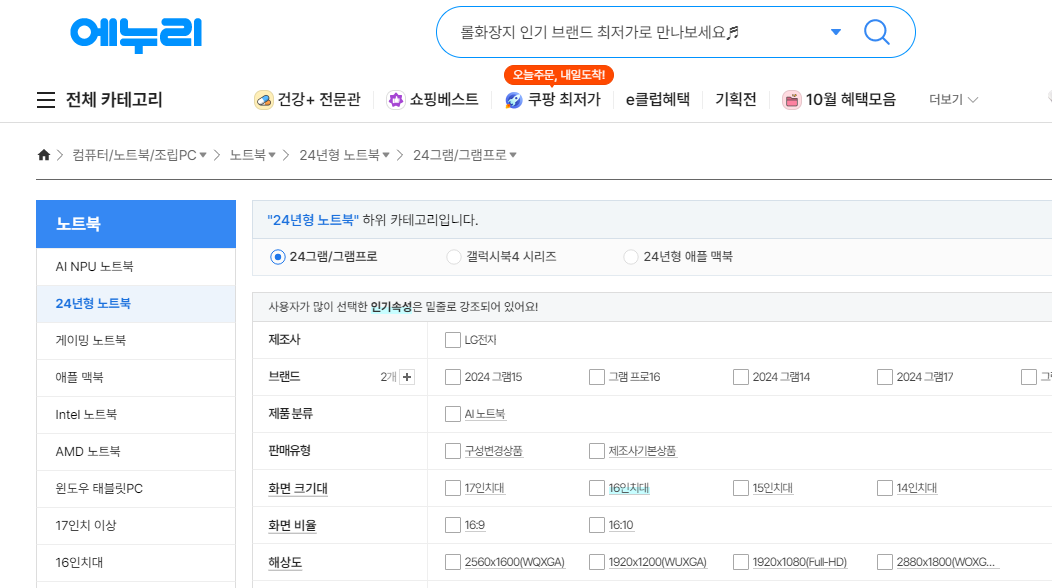Check the 구성변경상품 checkbox
The height and width of the screenshot is (588, 1052).
point(453,451)
